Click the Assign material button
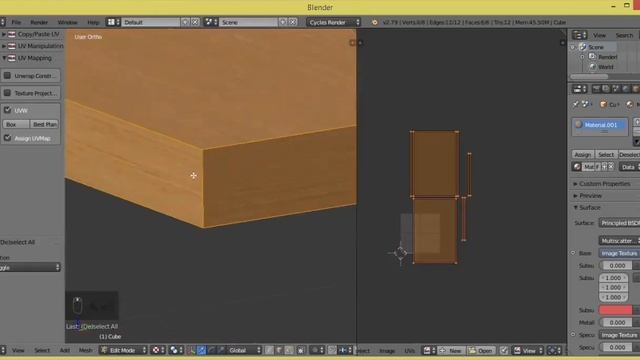 point(582,155)
